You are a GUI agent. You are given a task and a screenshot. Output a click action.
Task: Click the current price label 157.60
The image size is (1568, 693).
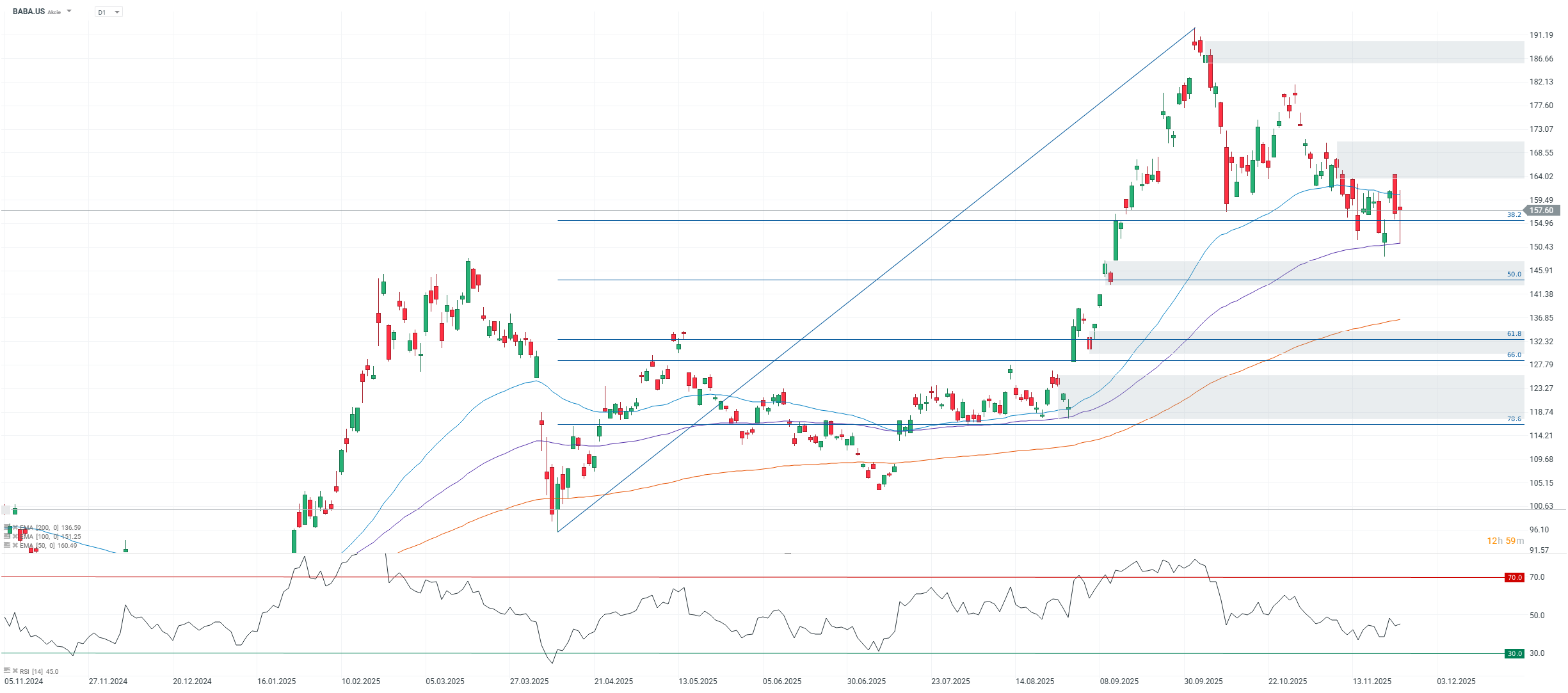pyautogui.click(x=1541, y=211)
